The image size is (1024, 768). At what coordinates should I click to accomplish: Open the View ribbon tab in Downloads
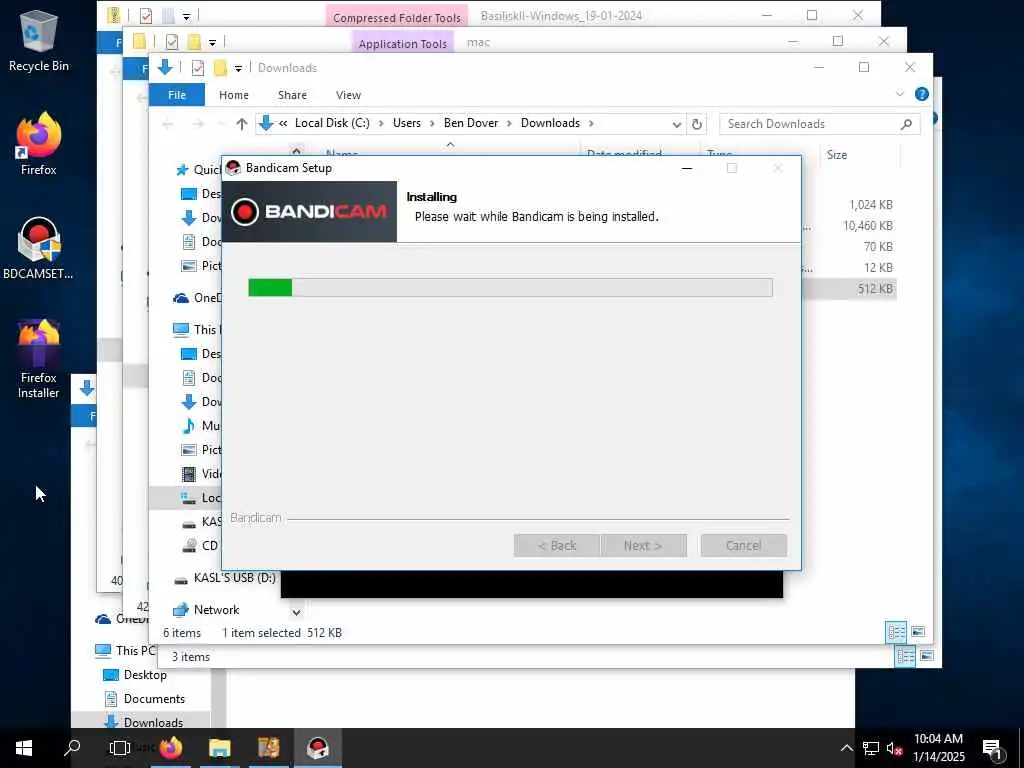coord(348,95)
